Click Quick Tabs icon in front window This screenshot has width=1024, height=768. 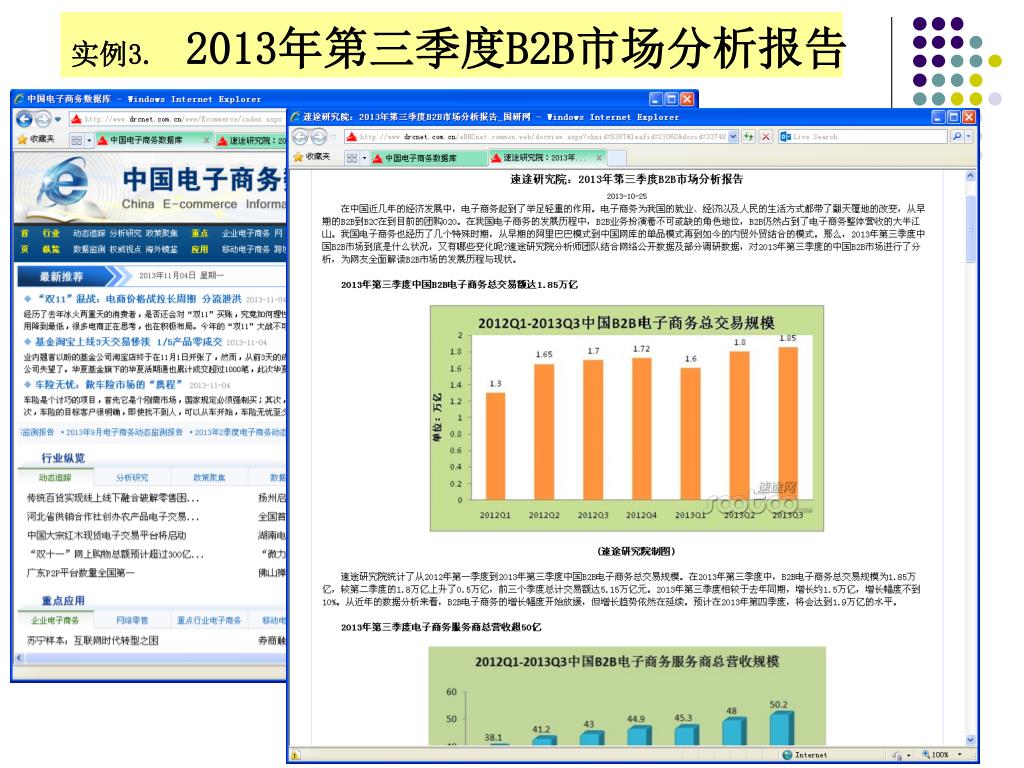click(352, 158)
